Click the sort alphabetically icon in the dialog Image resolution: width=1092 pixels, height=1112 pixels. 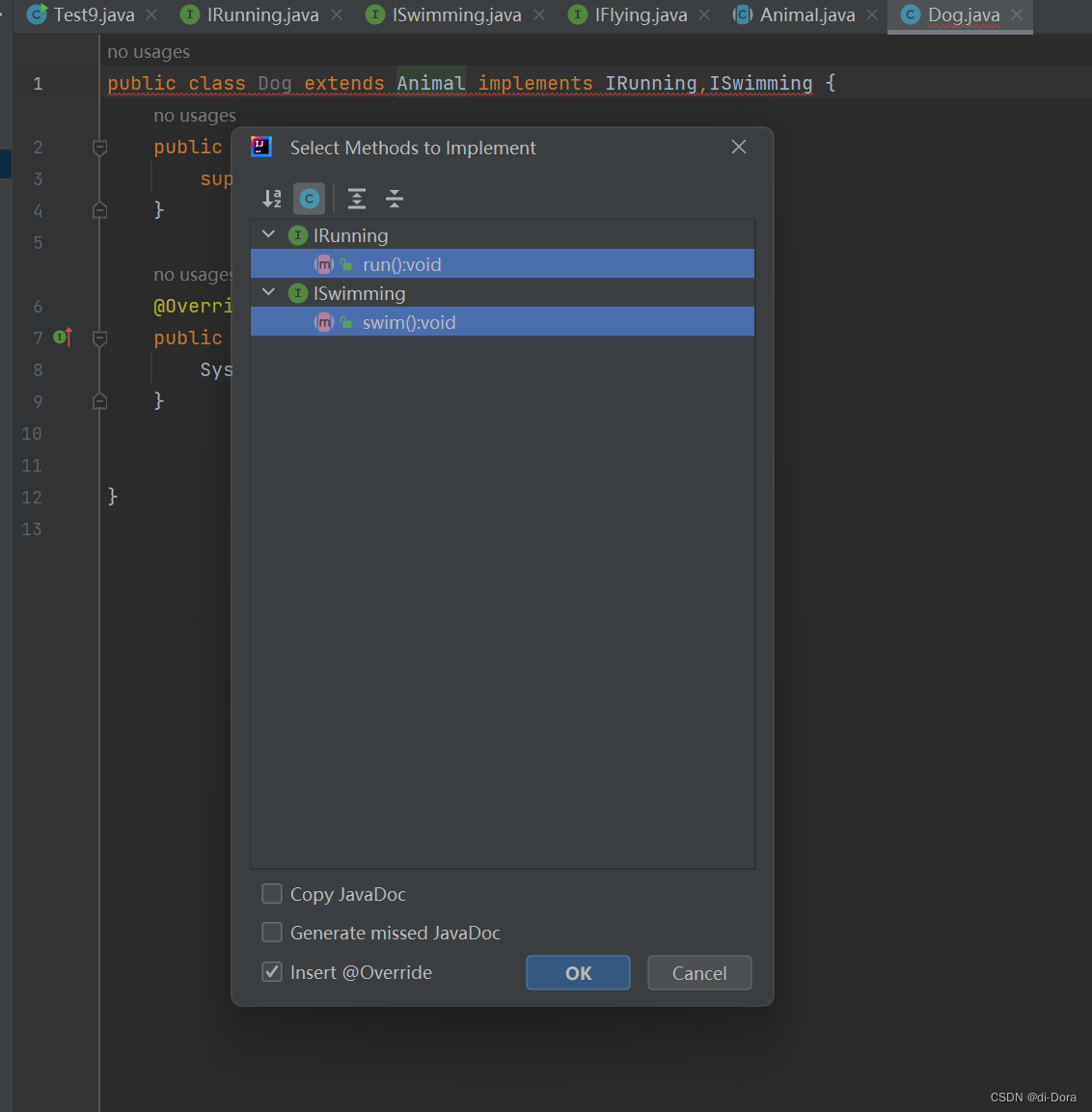click(x=271, y=198)
